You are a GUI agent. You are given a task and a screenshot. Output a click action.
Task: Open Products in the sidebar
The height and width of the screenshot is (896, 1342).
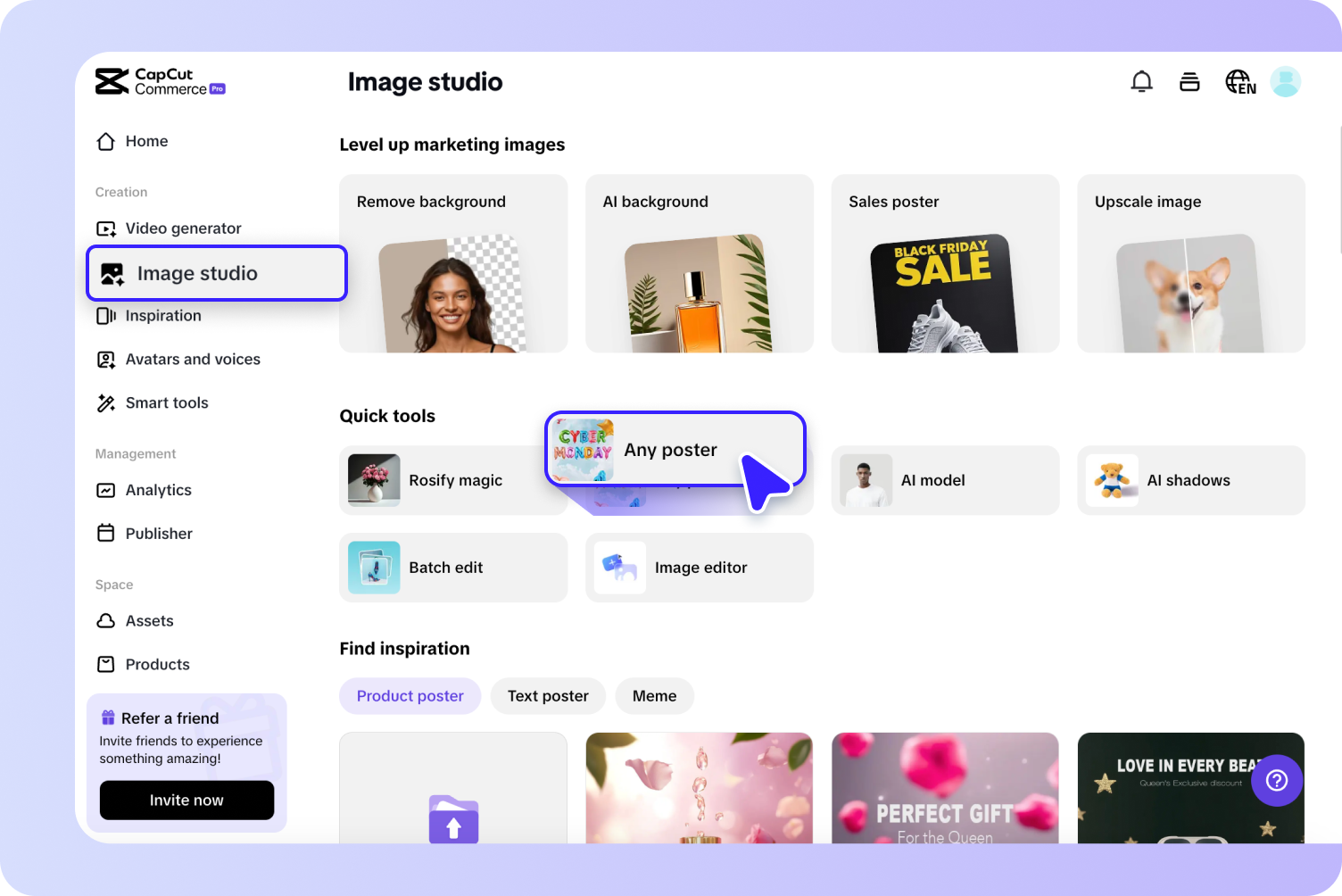click(157, 665)
